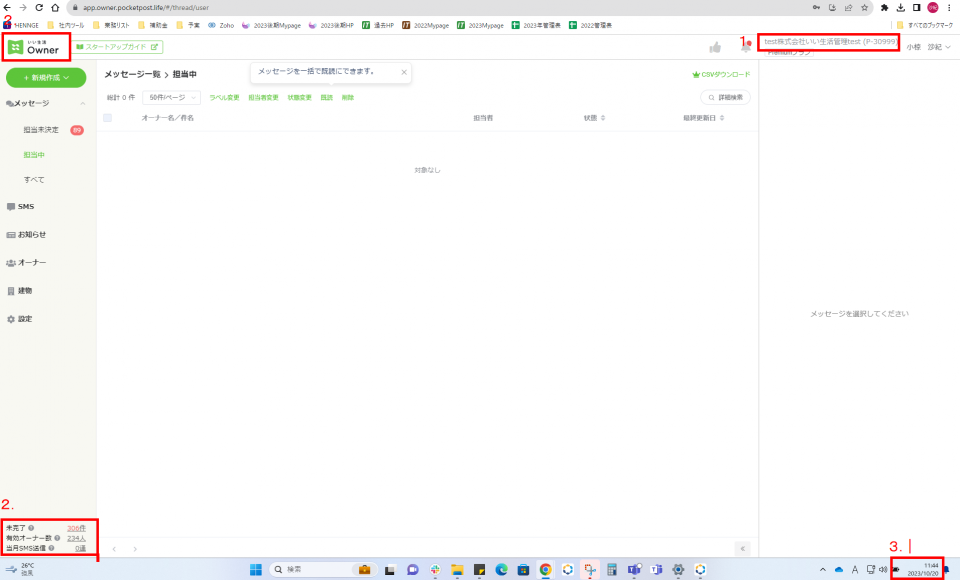Click the 担当未決定 unread count badge
The height and width of the screenshot is (580, 960).
point(77,130)
